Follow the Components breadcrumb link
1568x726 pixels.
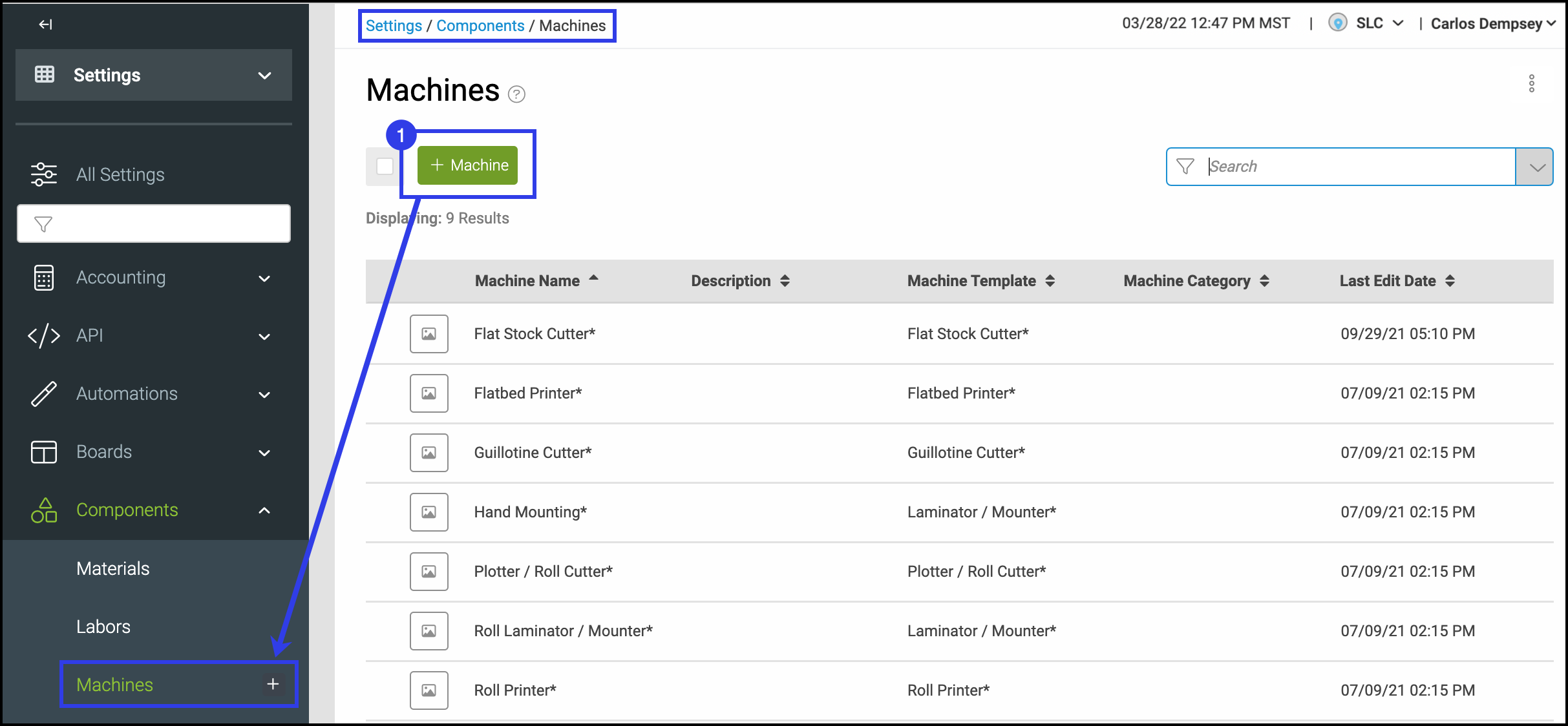[x=480, y=26]
